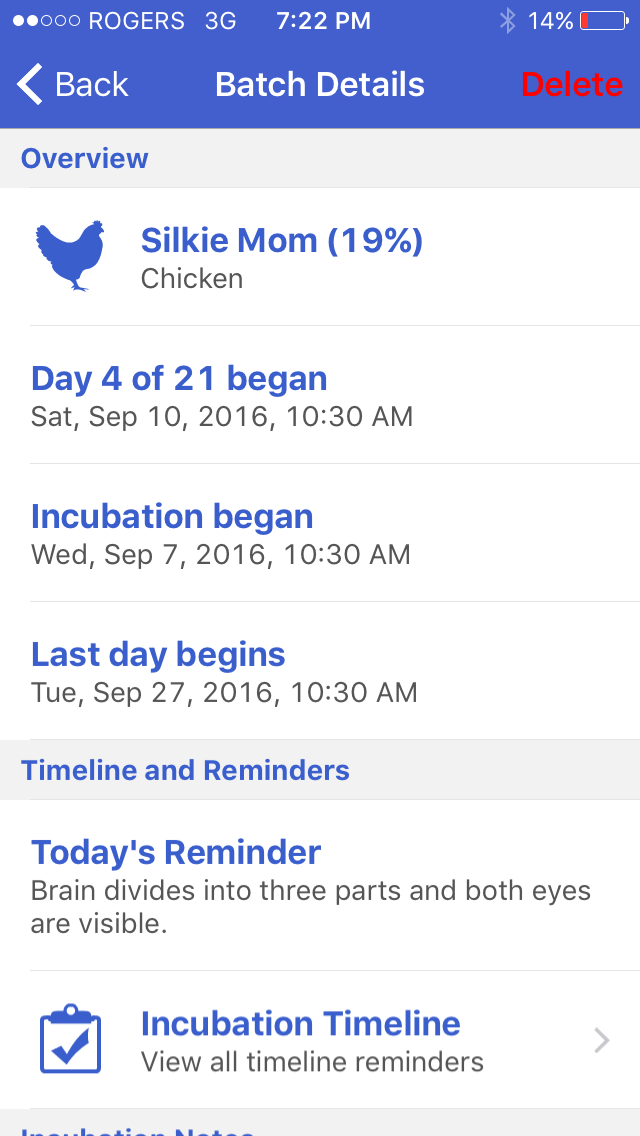Expand Incubation Timeline via right chevron

[x=602, y=1041]
